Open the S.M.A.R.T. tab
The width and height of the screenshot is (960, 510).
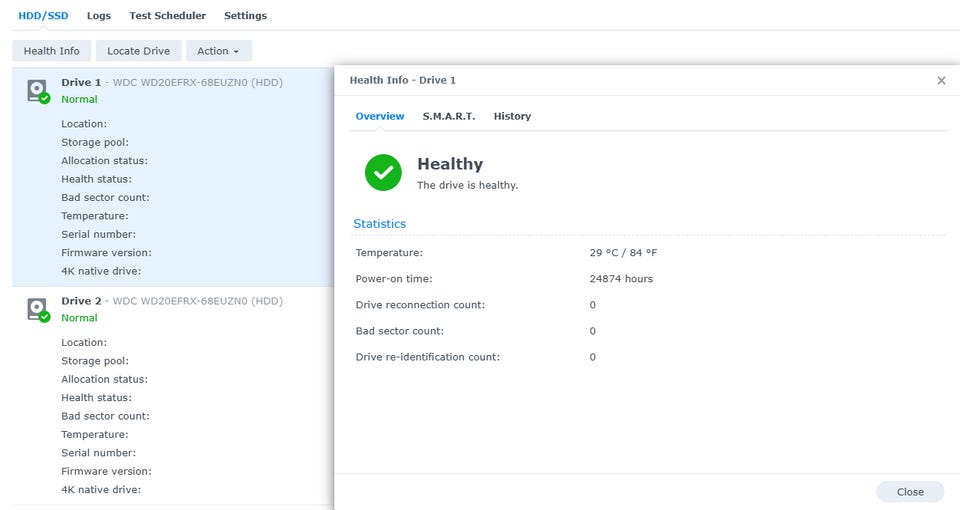449,116
